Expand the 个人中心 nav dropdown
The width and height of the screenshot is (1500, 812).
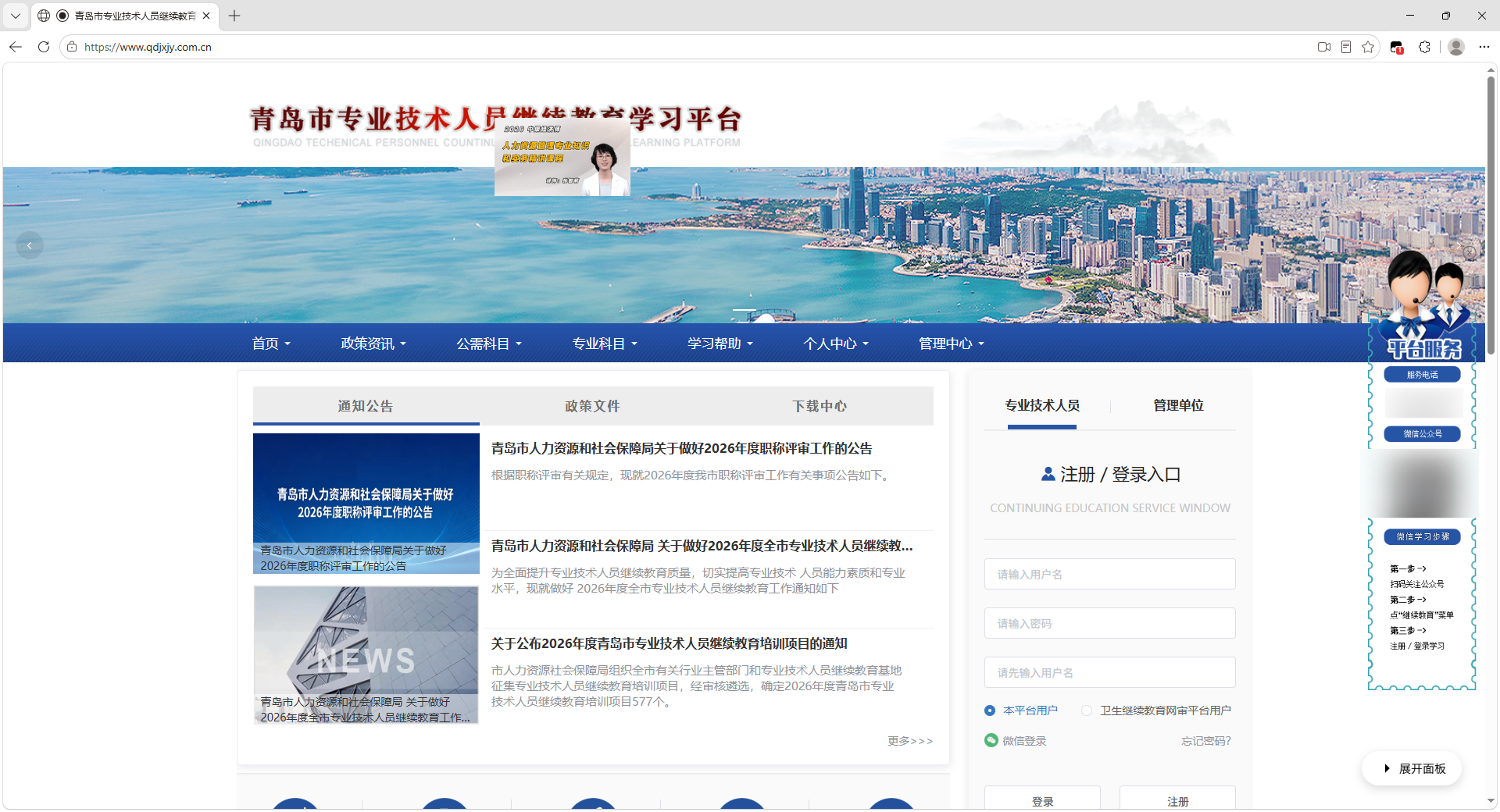(x=836, y=344)
